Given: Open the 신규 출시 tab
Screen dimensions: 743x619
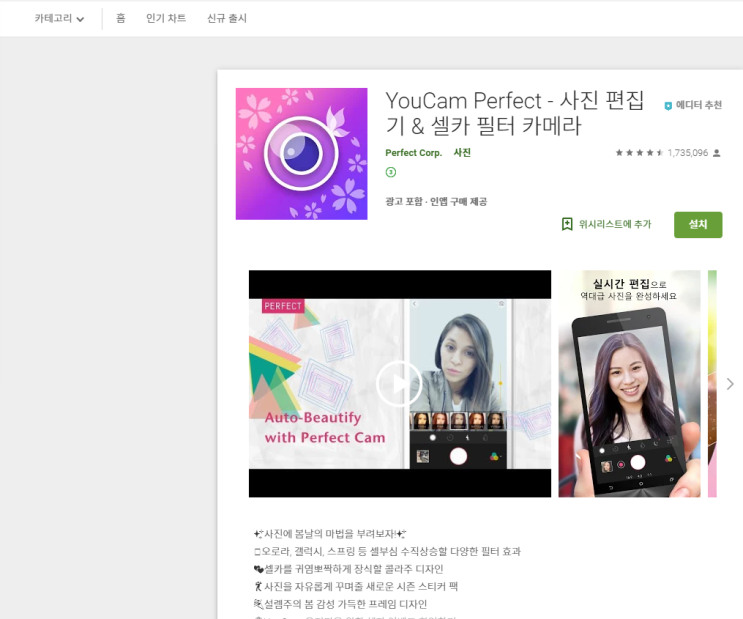Looking at the screenshot, I should click(x=227, y=18).
